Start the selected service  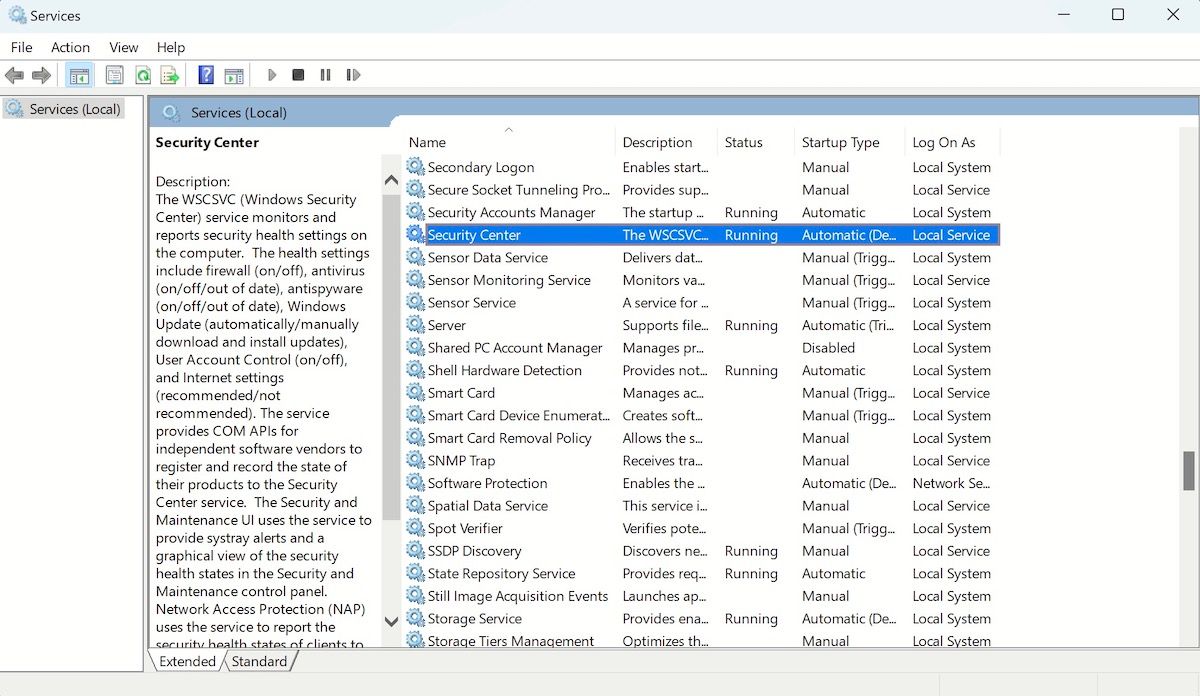(x=272, y=74)
